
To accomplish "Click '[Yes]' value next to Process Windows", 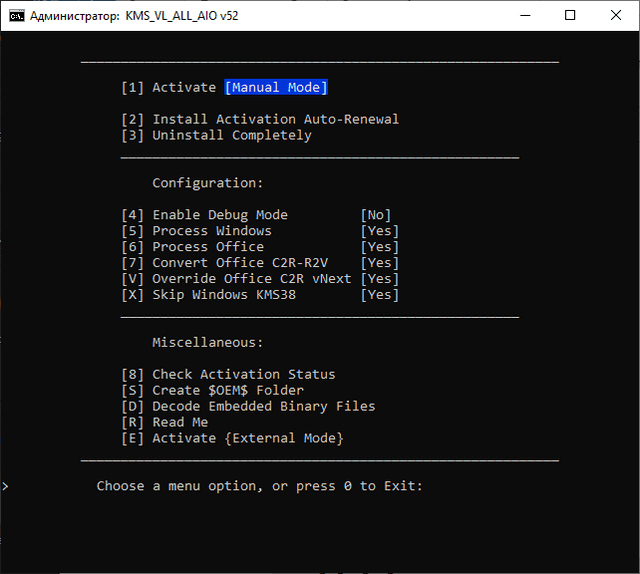I will [380, 231].
